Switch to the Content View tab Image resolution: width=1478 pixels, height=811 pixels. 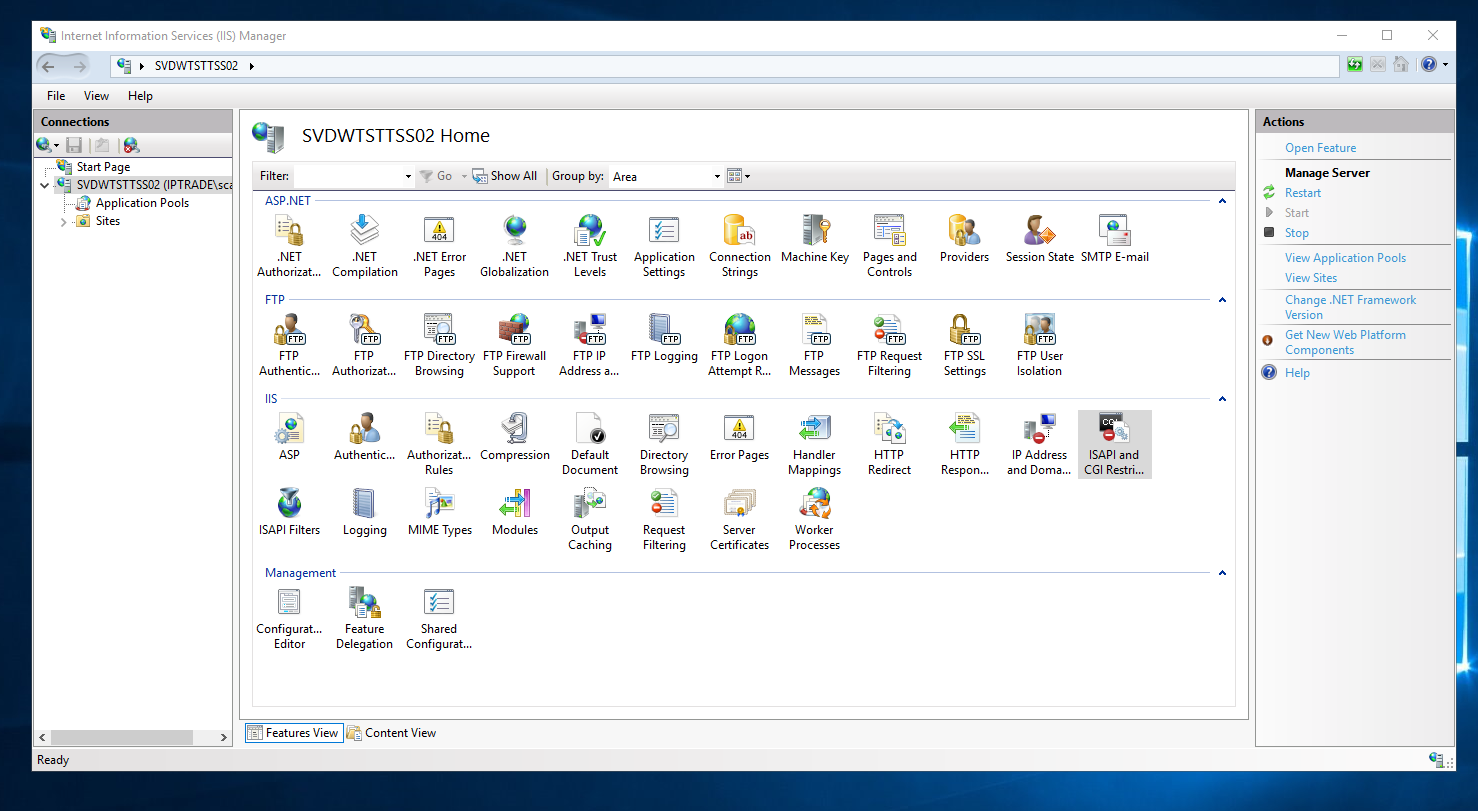coord(392,733)
